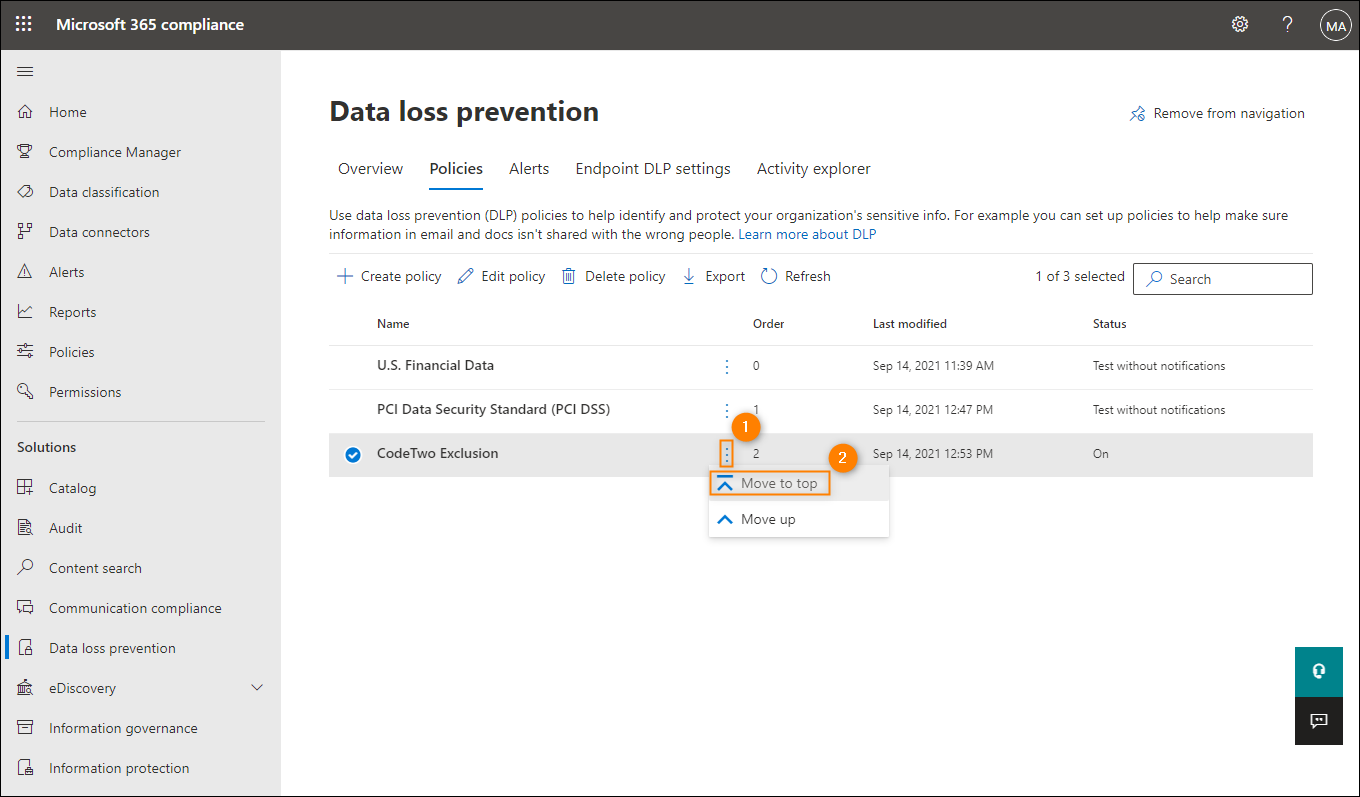This screenshot has height=797, width=1360.
Task: Click the Compliance Manager trophy icon
Action: click(26, 152)
